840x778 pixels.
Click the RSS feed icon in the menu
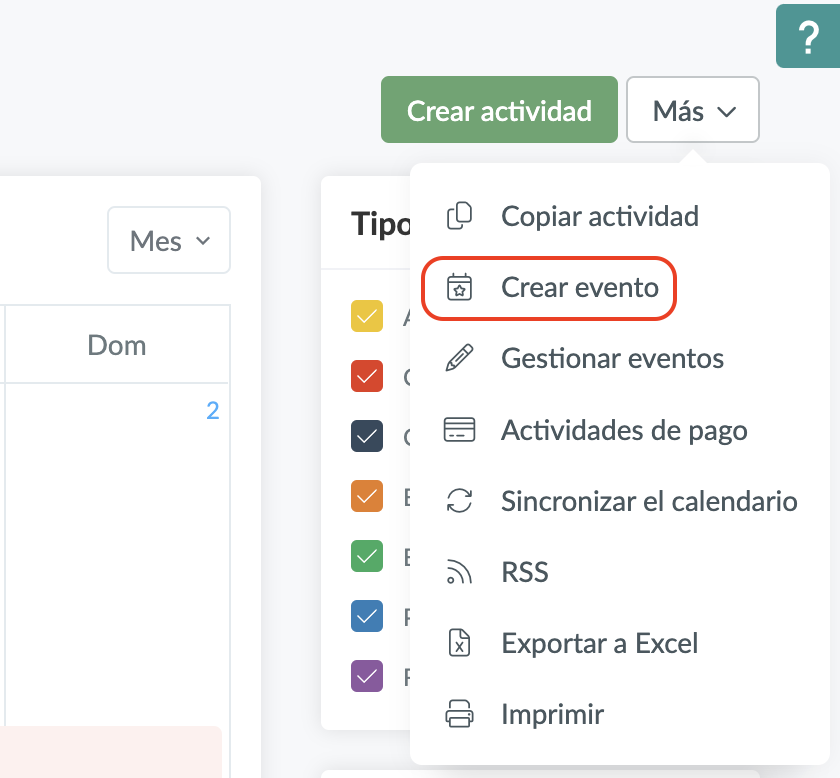[460, 572]
